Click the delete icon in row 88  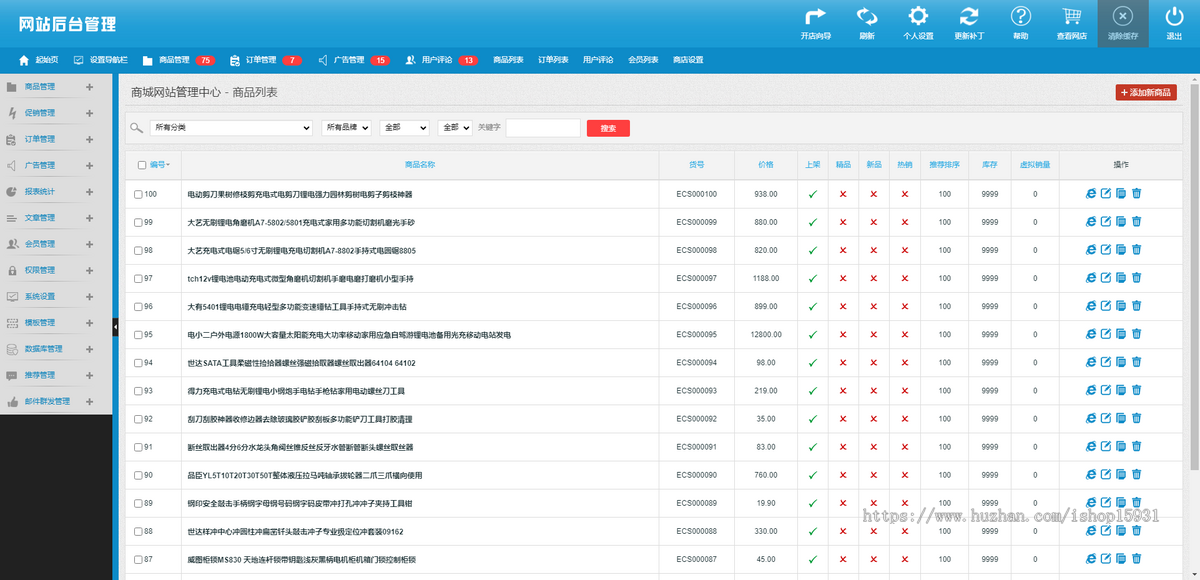pos(1136,531)
